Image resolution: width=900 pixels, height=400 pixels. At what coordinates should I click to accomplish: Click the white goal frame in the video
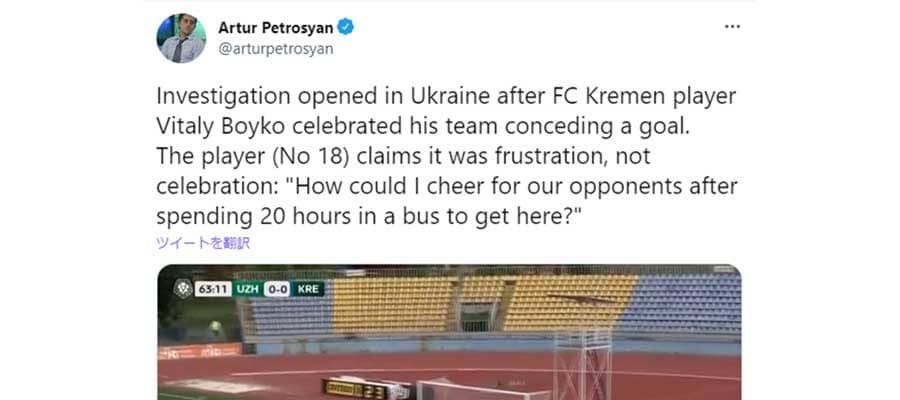tap(480, 388)
